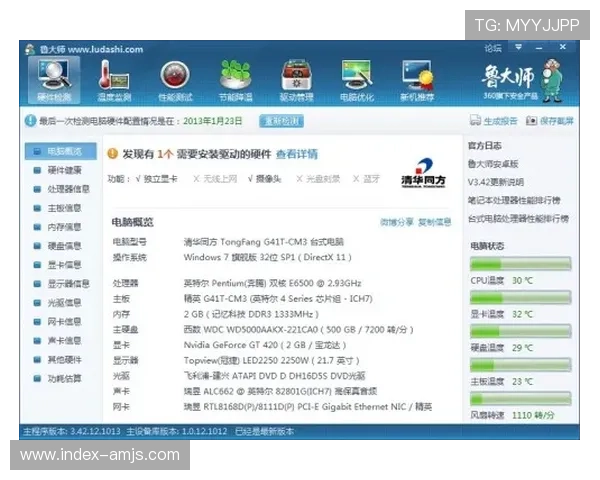This screenshot has width=600, height=480.
Task: Open the 节能降温 clover icon
Action: (x=235, y=80)
